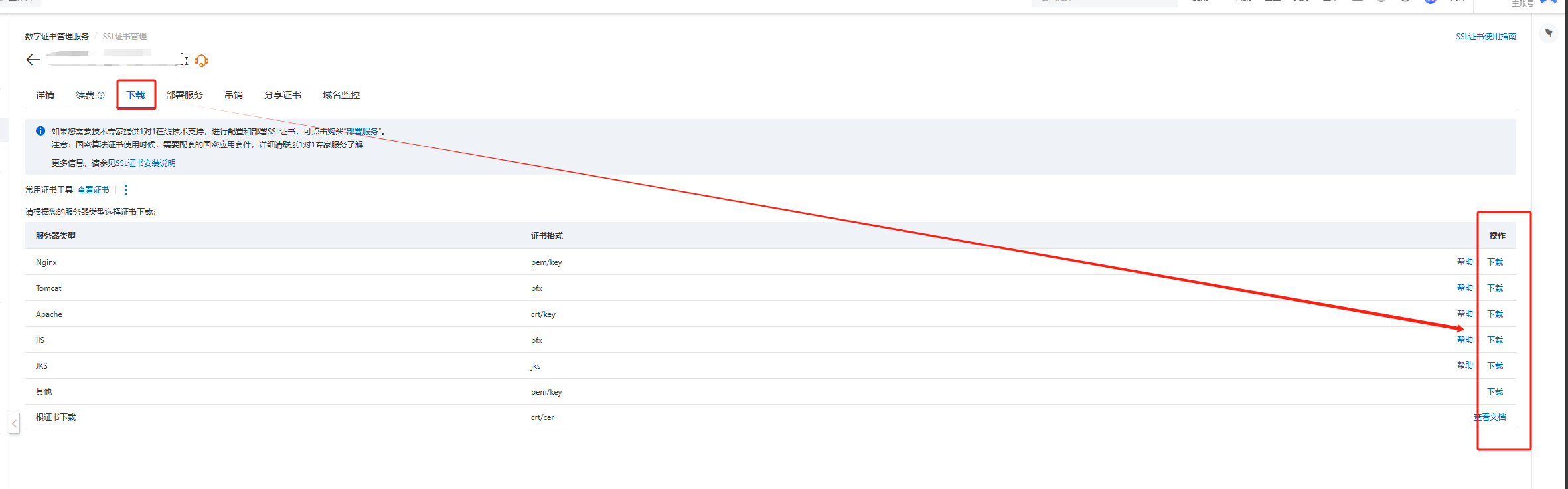
Task: Select the 吊销 tab
Action: 233,96
